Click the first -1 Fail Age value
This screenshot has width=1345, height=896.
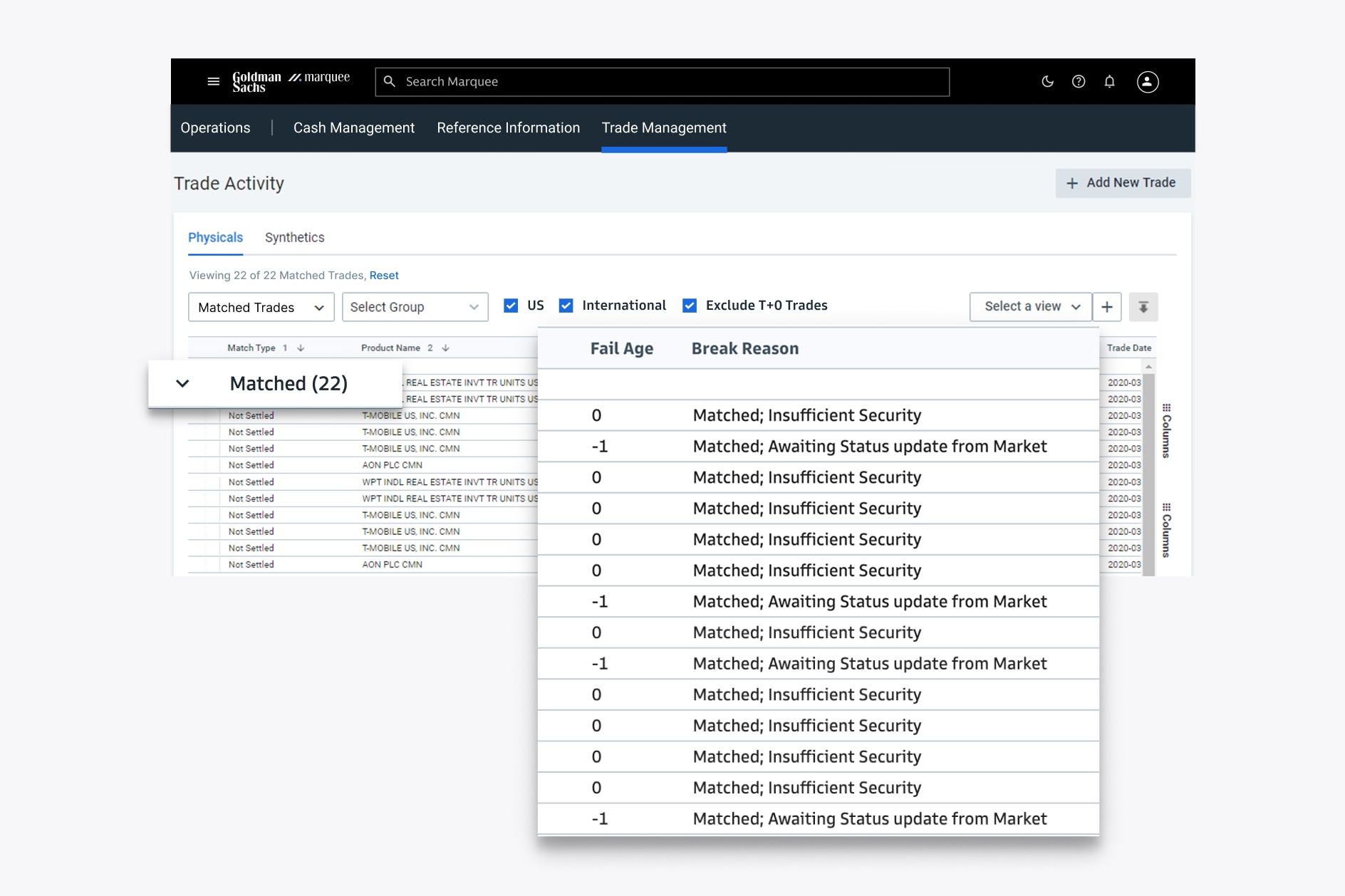[600, 447]
